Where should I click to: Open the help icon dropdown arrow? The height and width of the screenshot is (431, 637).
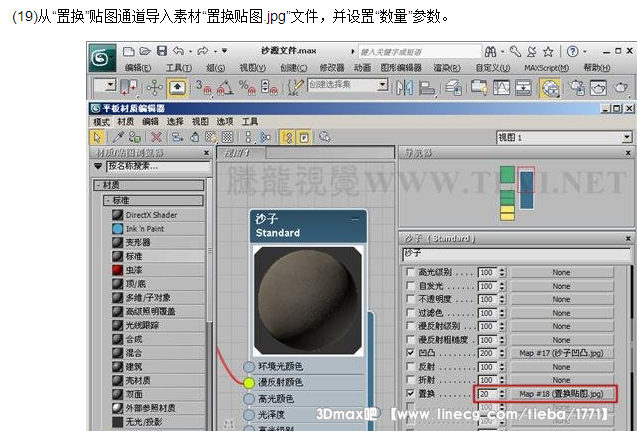(x=585, y=52)
